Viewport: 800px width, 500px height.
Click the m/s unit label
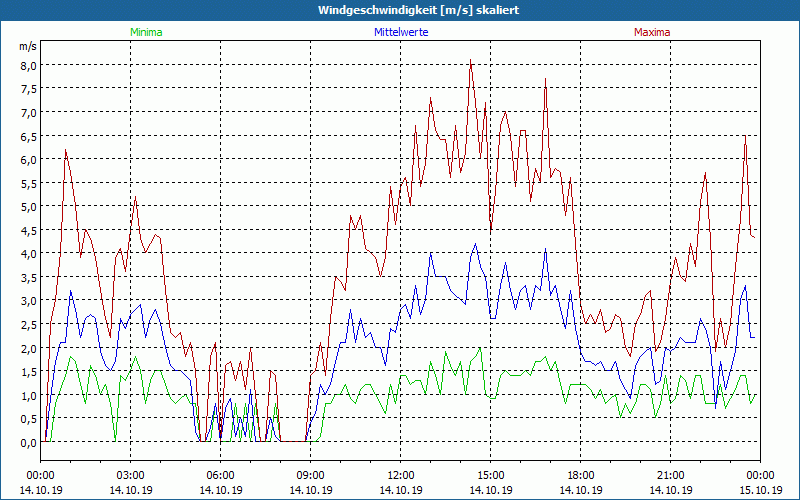pyautogui.click(x=28, y=46)
